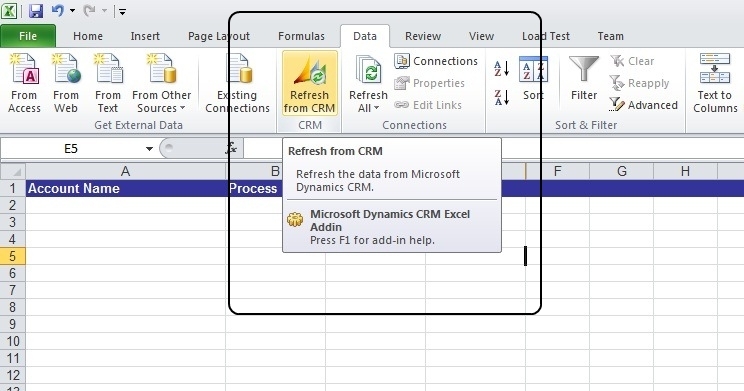The image size is (744, 391).
Task: Click the Name Box showing E5
Action: pyautogui.click(x=71, y=149)
